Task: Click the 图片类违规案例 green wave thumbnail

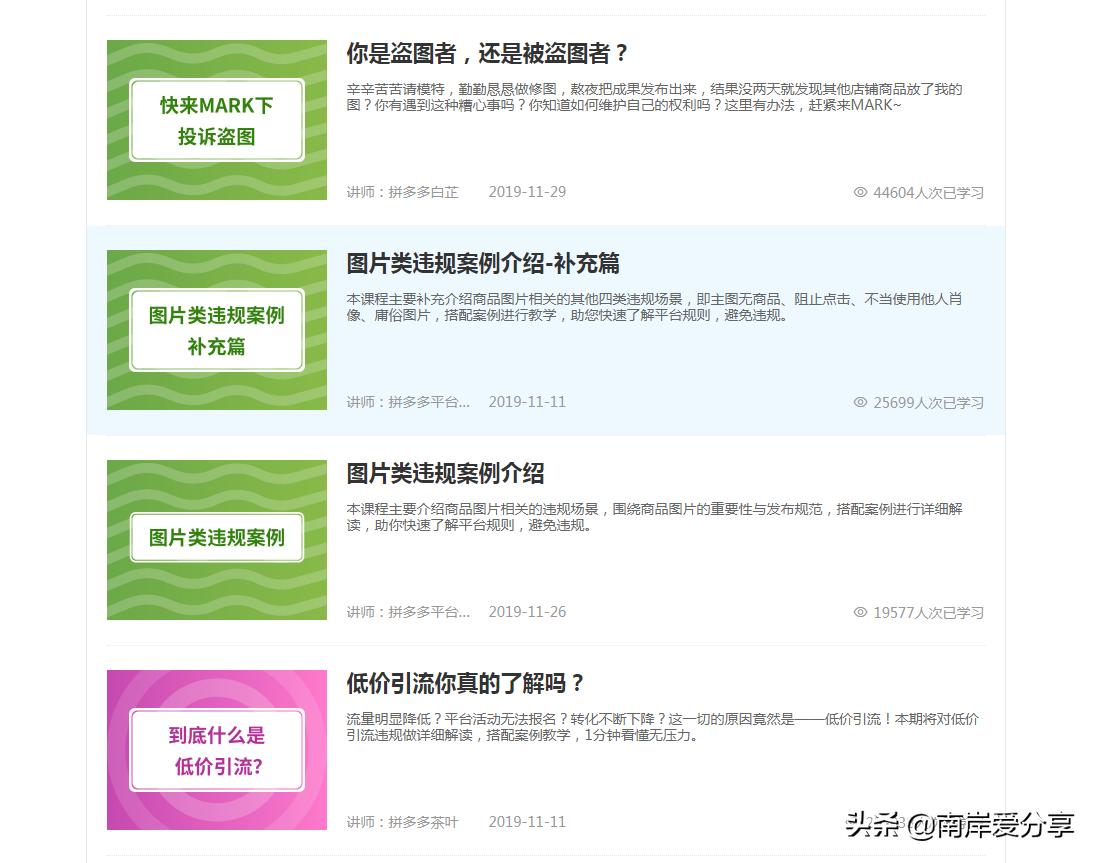Action: coord(216,539)
